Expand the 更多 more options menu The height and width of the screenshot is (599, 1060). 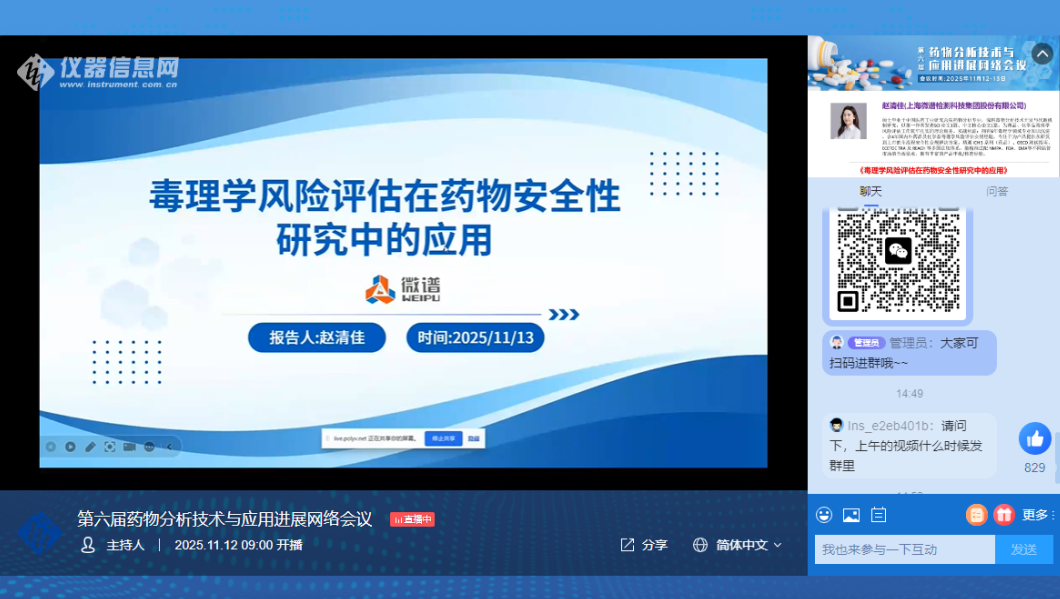[1038, 515]
